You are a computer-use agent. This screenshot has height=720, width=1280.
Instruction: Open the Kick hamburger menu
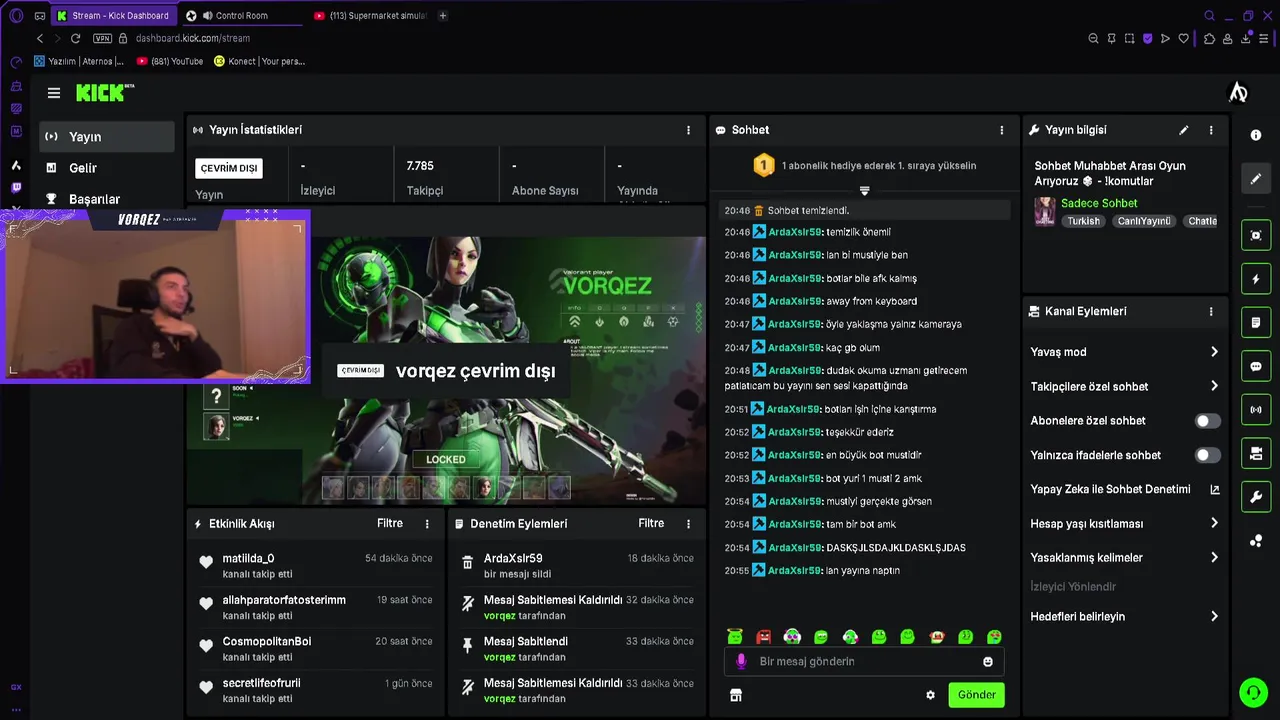(x=54, y=93)
